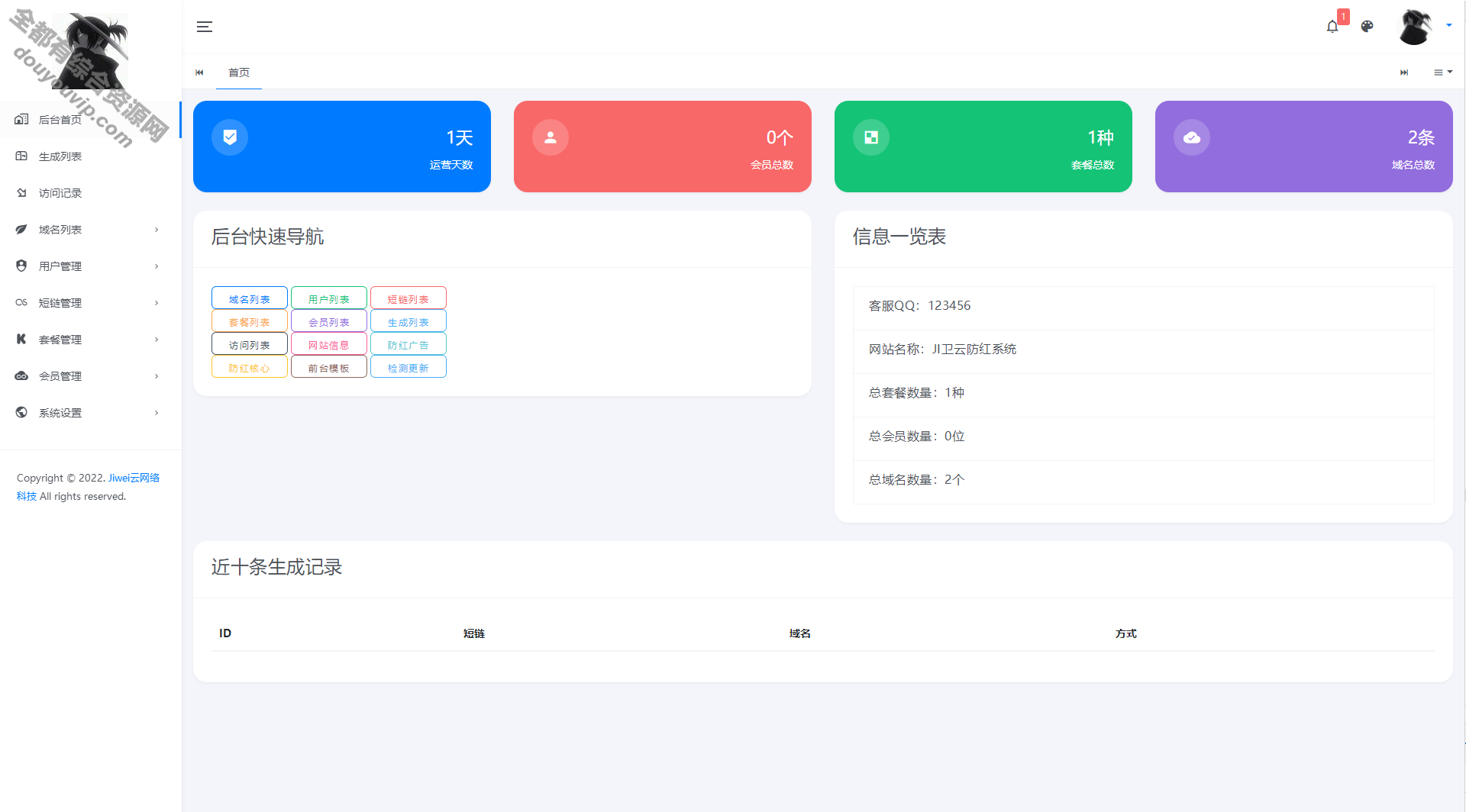The height and width of the screenshot is (812, 1466).
Task: Click the scroll tabs left icon
Action: pos(199,72)
